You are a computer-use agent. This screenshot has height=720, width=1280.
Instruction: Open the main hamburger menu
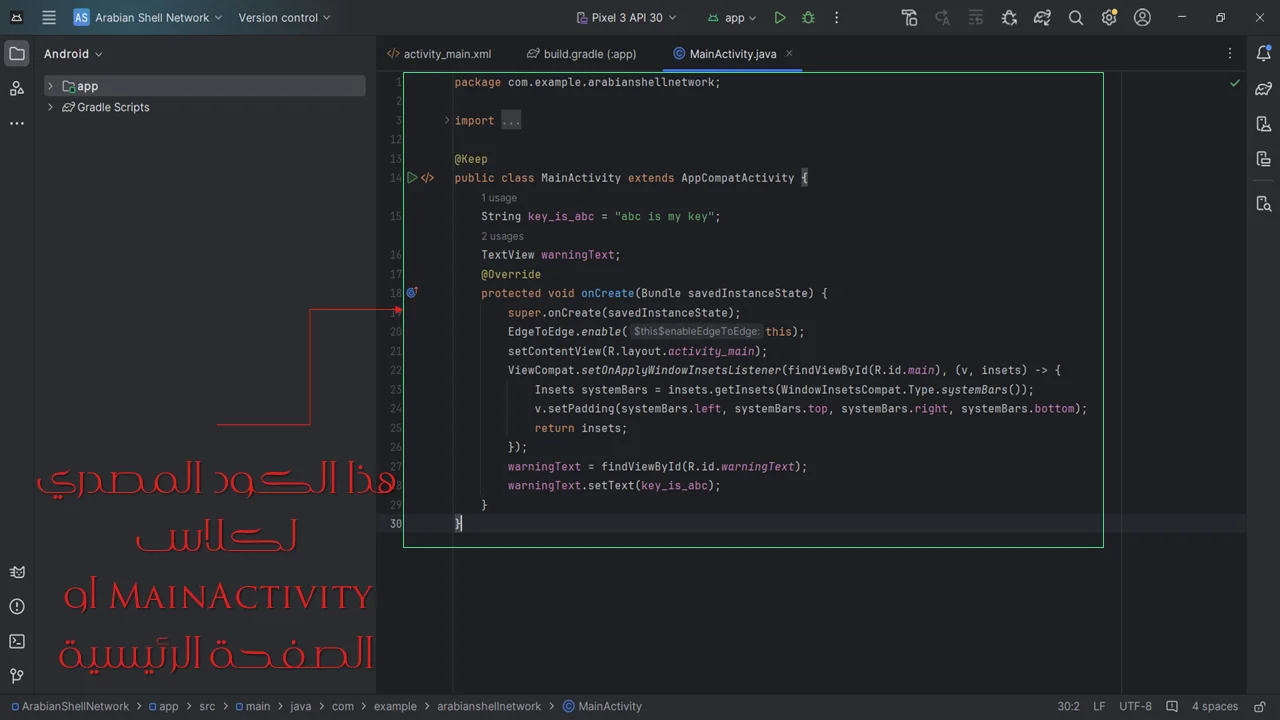(49, 17)
